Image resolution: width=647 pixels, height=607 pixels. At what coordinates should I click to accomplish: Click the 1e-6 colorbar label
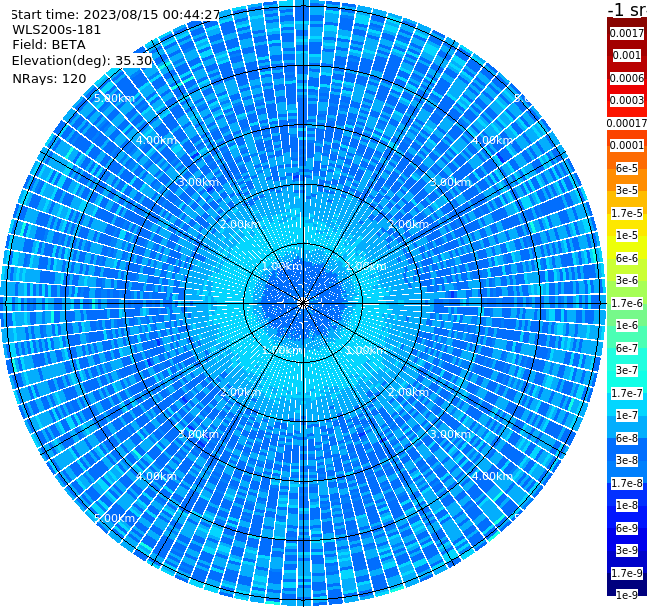(627, 325)
